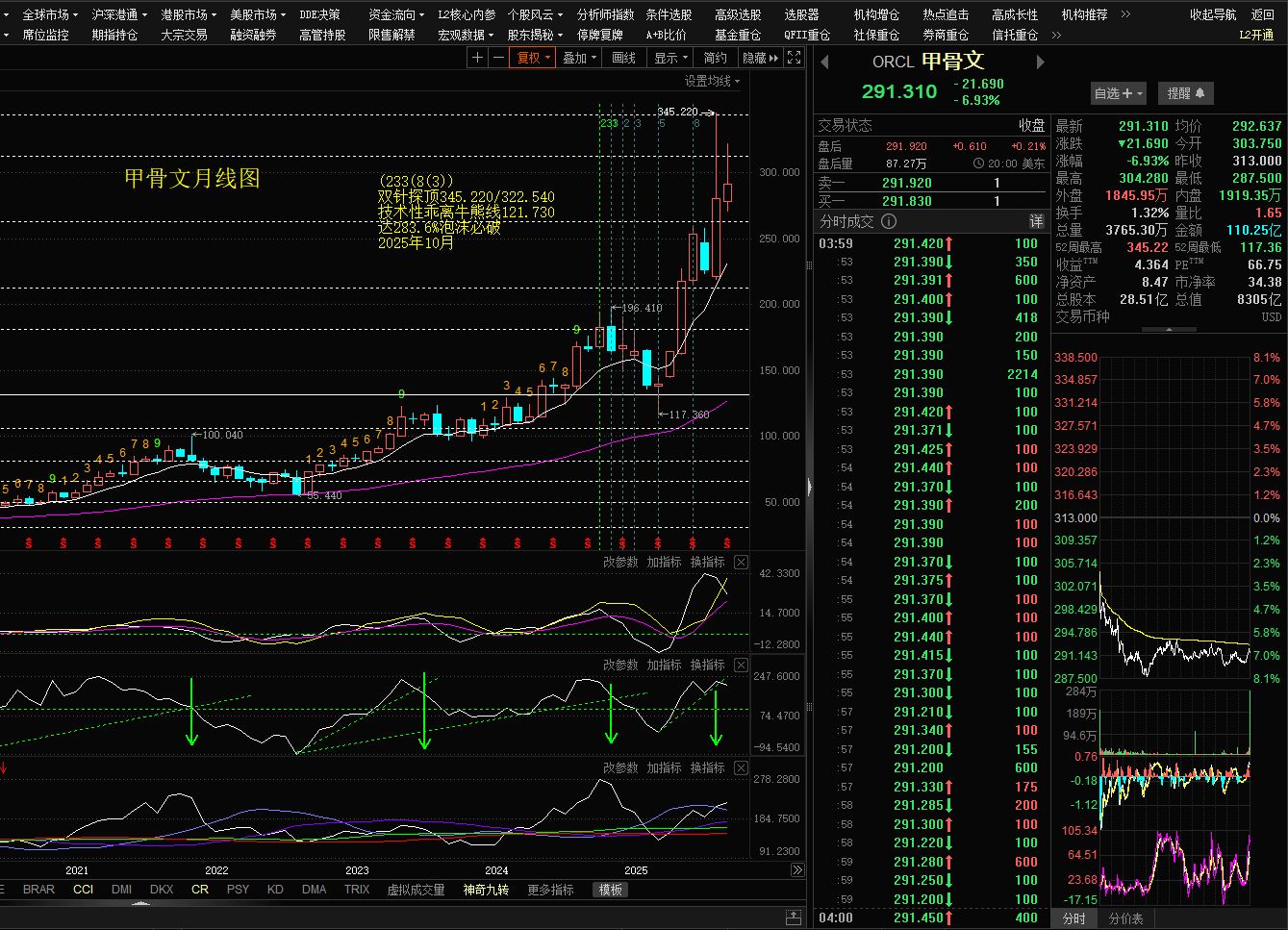
Task: Zoom out chart with minus icon
Action: pyautogui.click(x=497, y=58)
